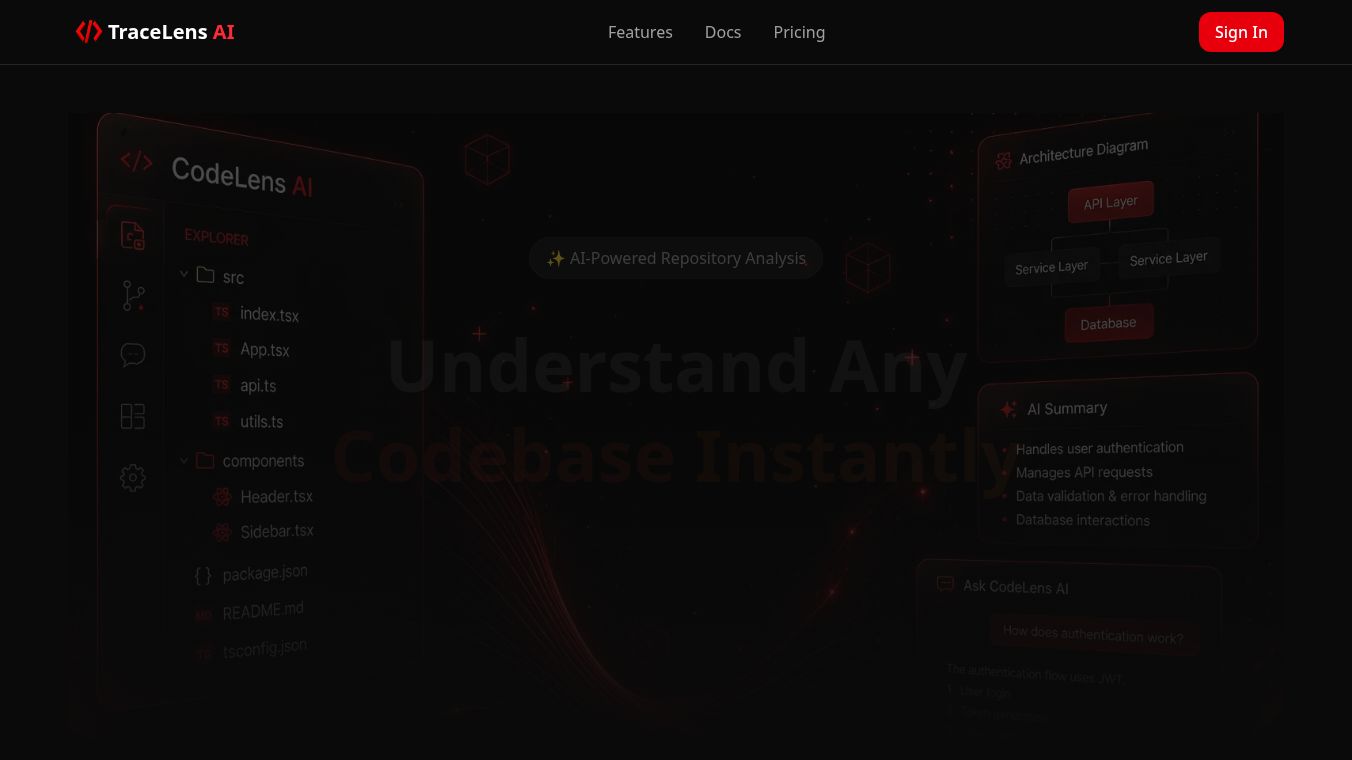
Task: Click the Architecture Diagram panel icon
Action: pos(1003,161)
